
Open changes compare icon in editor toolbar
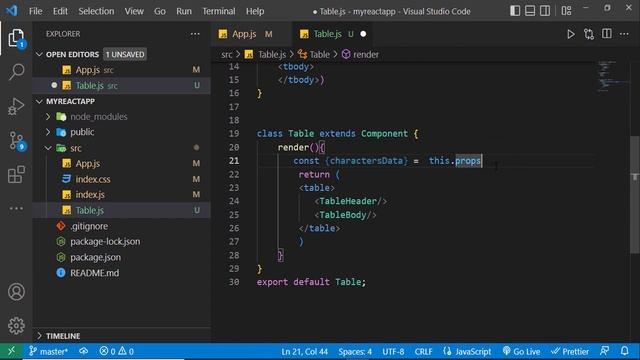[589, 34]
